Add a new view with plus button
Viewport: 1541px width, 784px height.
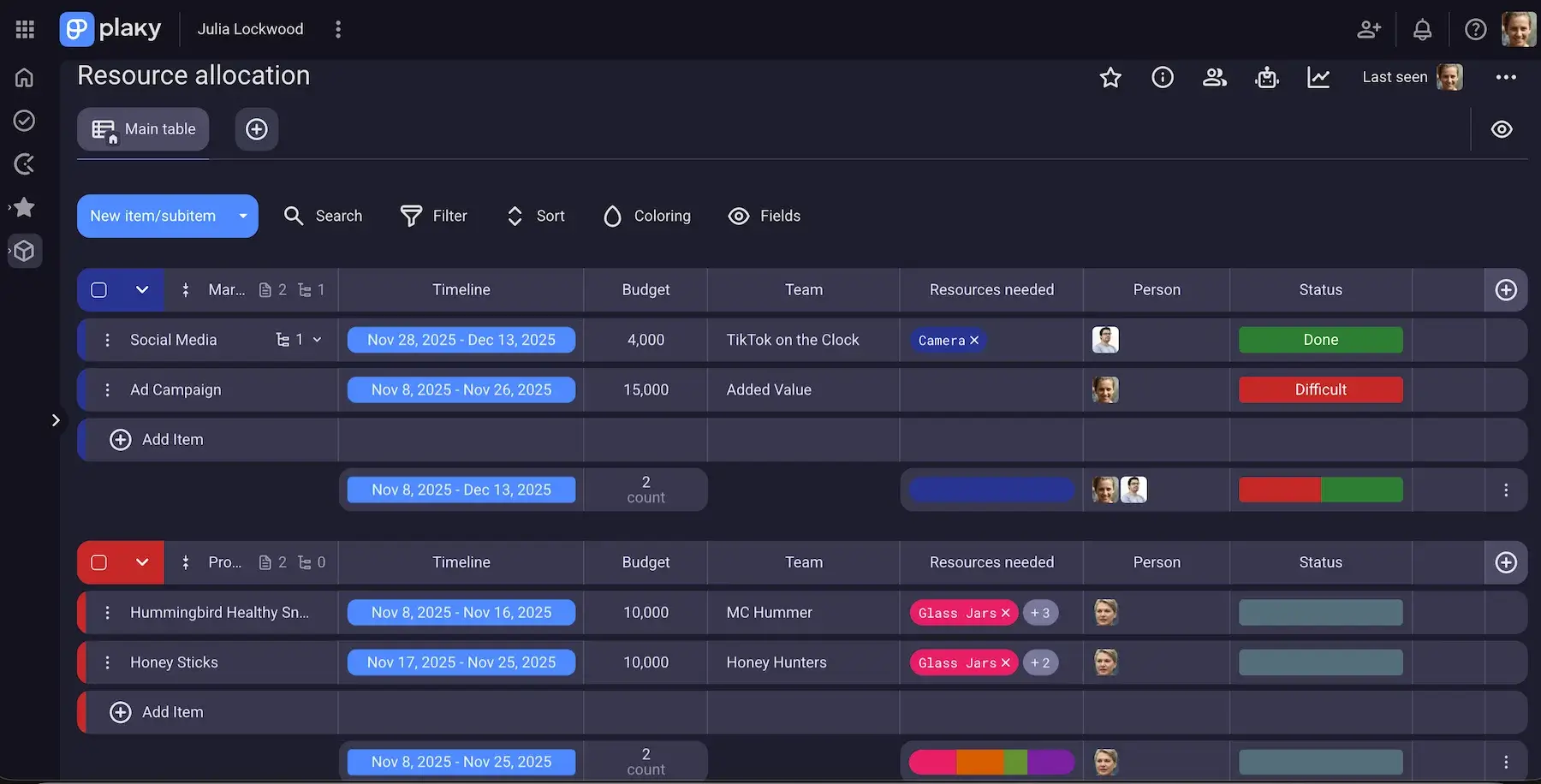tap(257, 129)
